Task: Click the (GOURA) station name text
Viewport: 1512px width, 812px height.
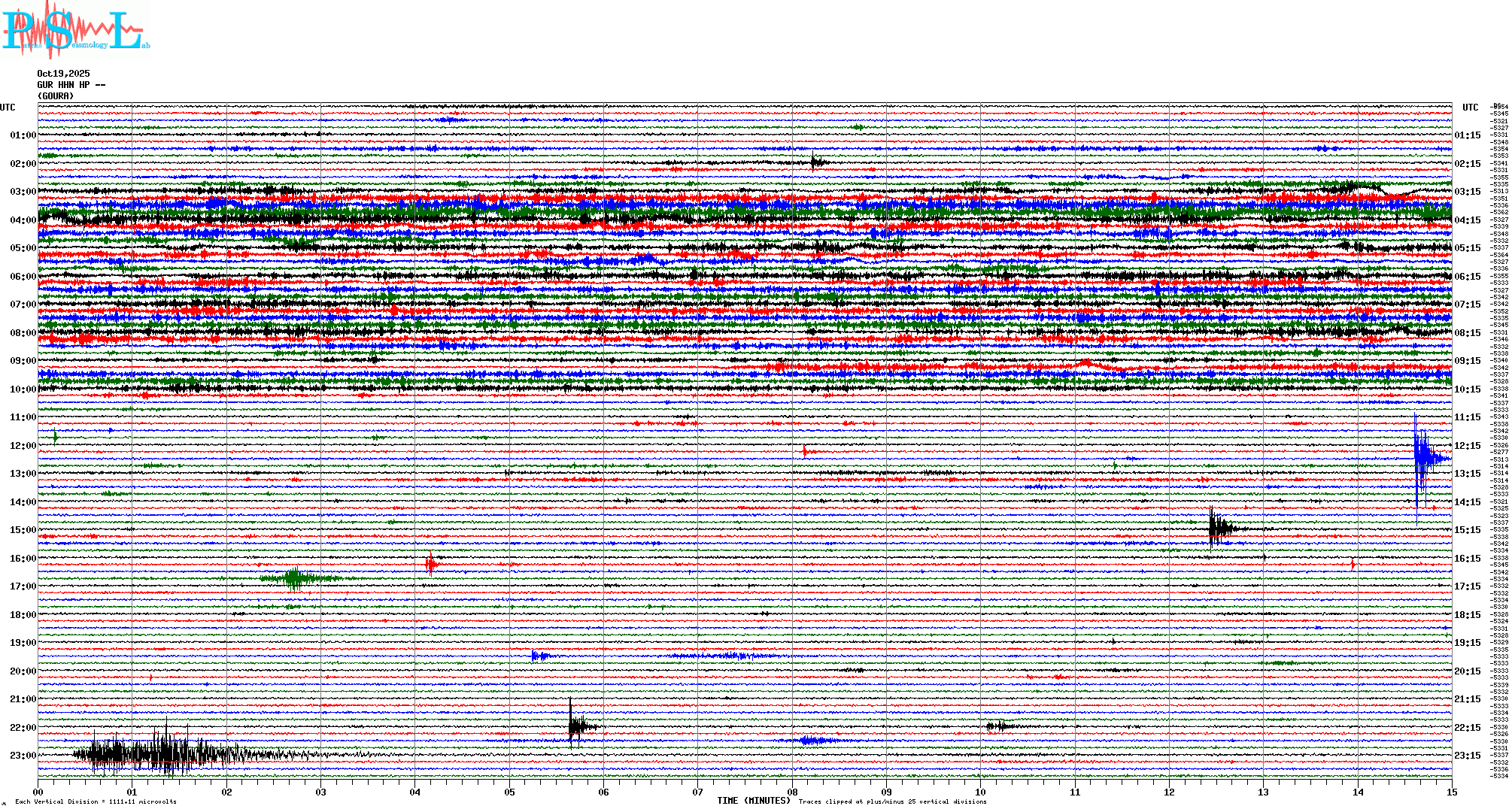Action: point(56,96)
